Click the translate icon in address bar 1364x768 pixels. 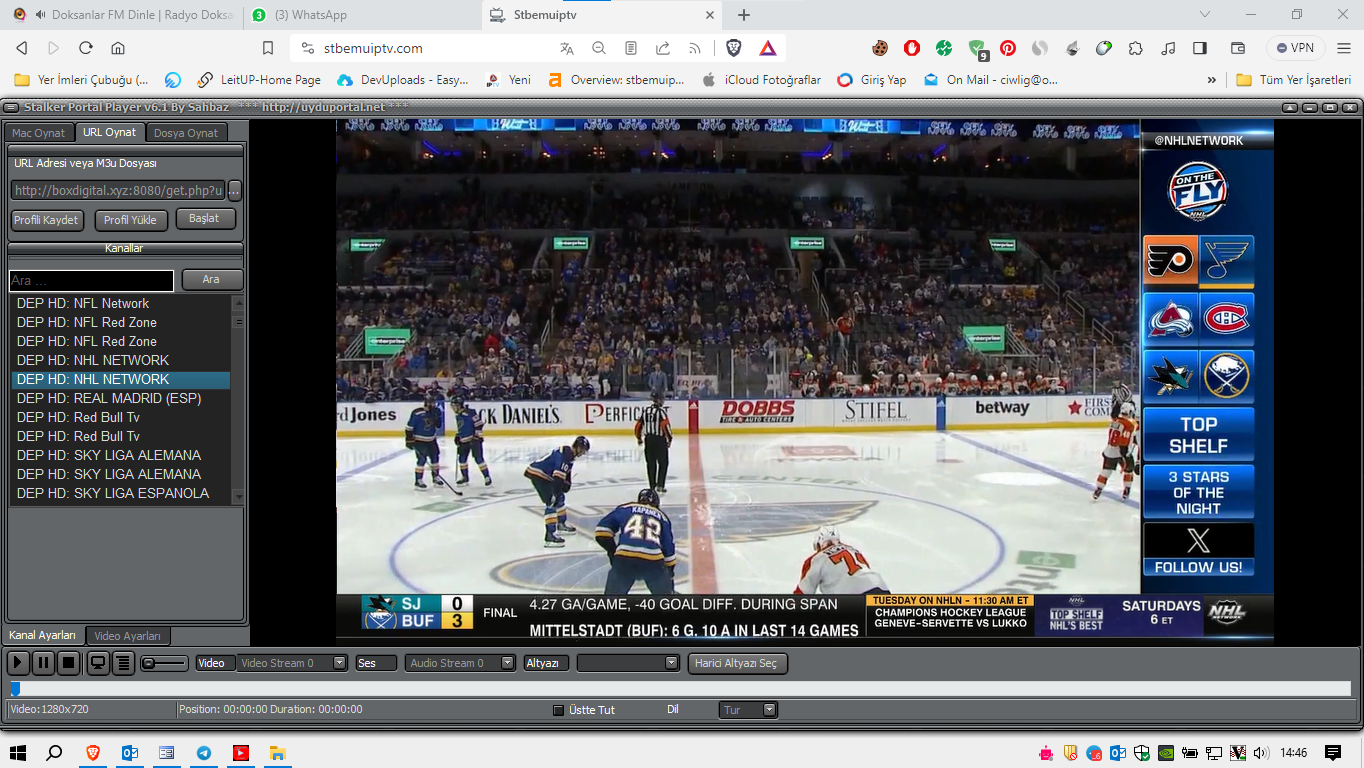point(567,48)
